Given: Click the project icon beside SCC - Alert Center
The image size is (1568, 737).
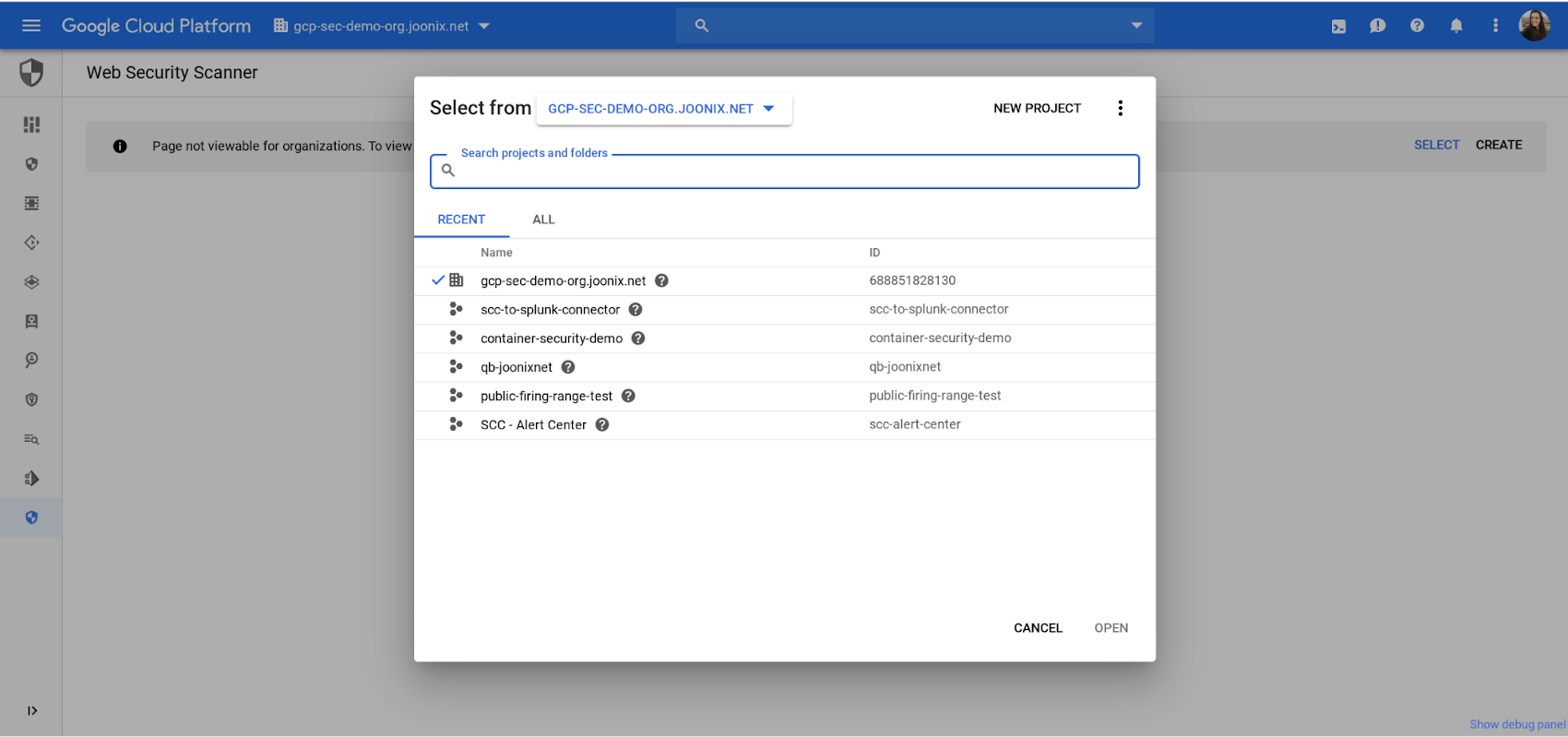Looking at the screenshot, I should coord(456,424).
